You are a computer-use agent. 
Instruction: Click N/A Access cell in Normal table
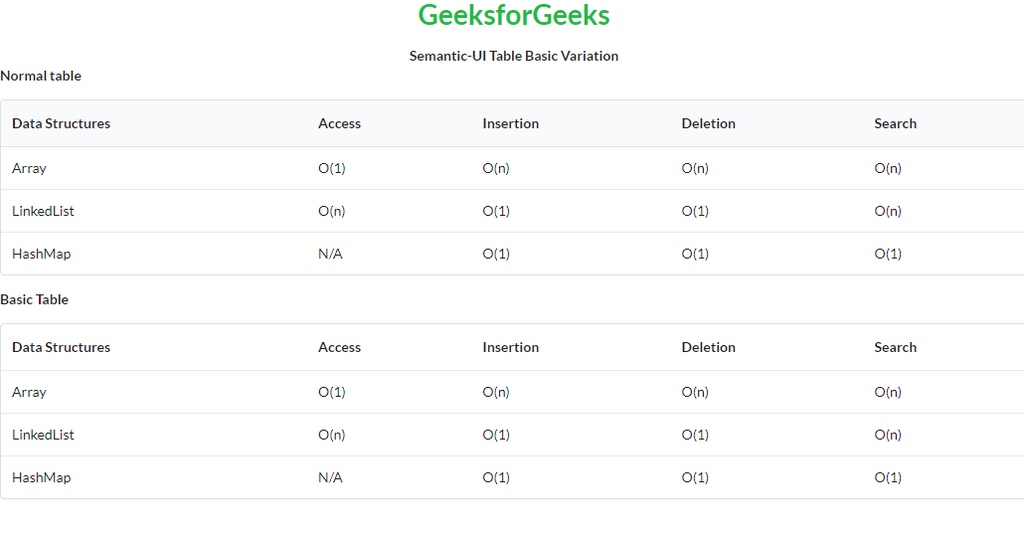click(330, 254)
